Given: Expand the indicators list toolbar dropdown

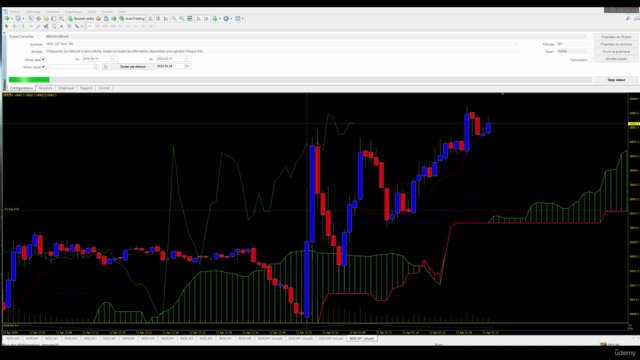Looking at the screenshot, I should [x=220, y=19].
